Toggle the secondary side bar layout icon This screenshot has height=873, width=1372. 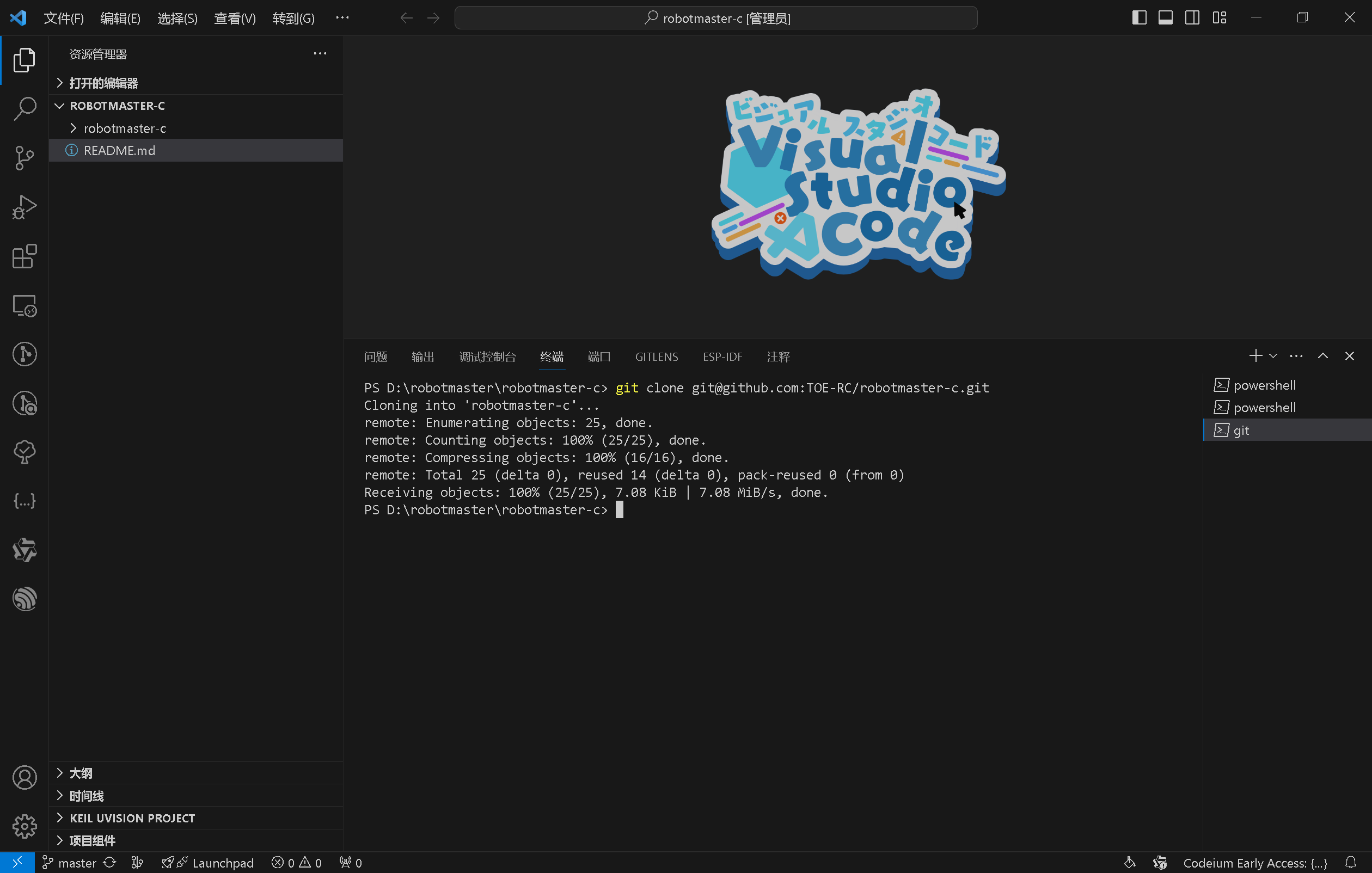tap(1192, 17)
